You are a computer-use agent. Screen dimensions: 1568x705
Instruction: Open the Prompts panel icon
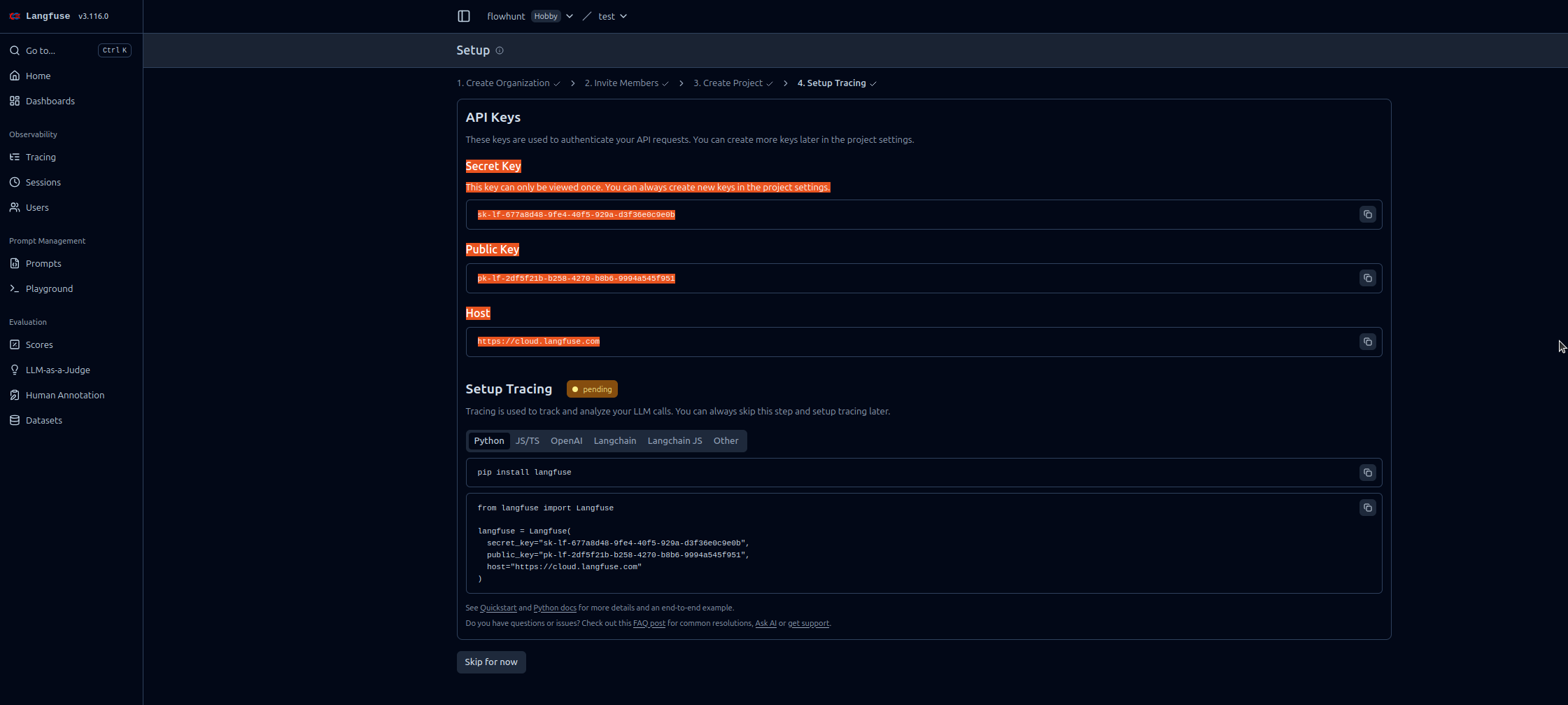[x=15, y=263]
